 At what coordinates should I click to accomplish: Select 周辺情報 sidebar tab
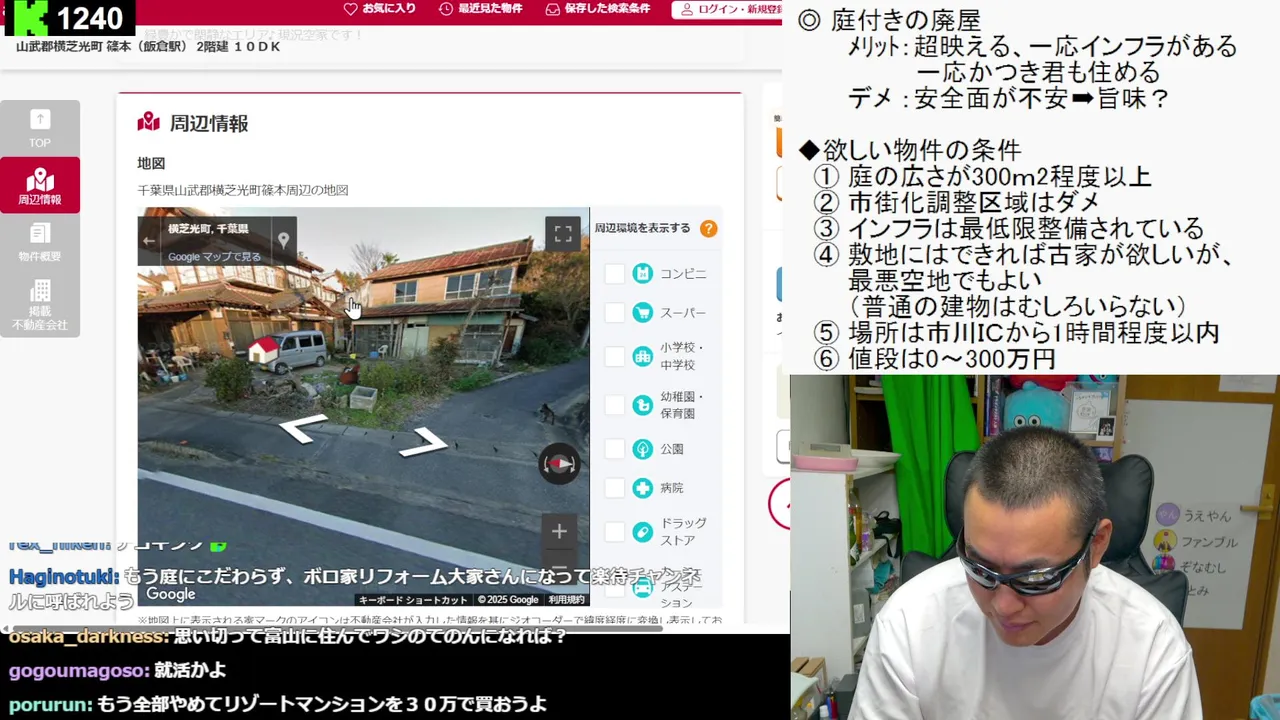click(x=40, y=186)
